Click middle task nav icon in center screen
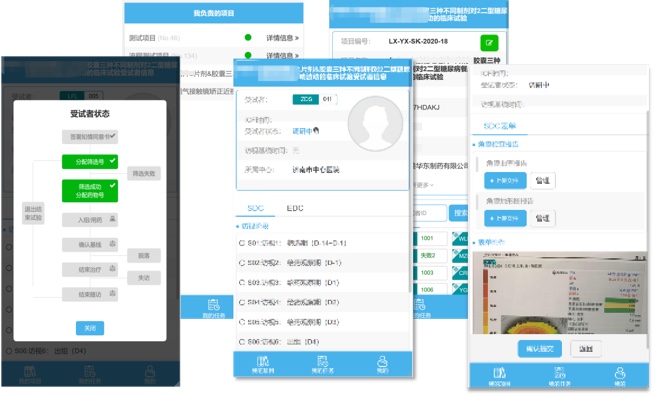This screenshot has height=397, width=655. click(x=322, y=364)
